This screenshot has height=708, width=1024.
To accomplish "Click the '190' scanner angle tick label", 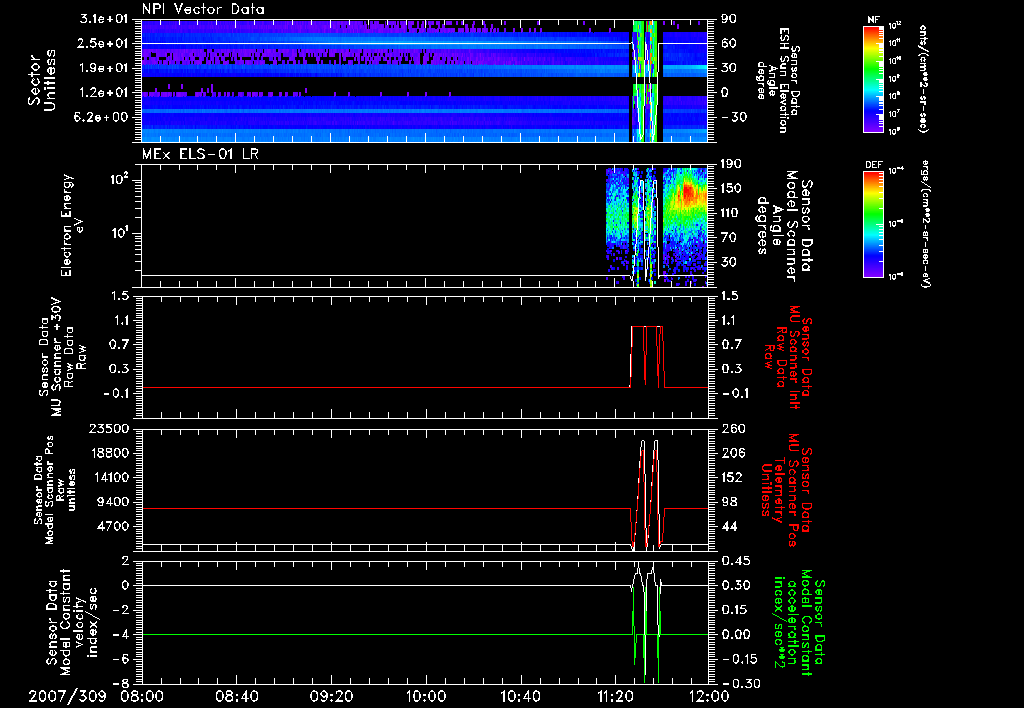I will (730, 164).
